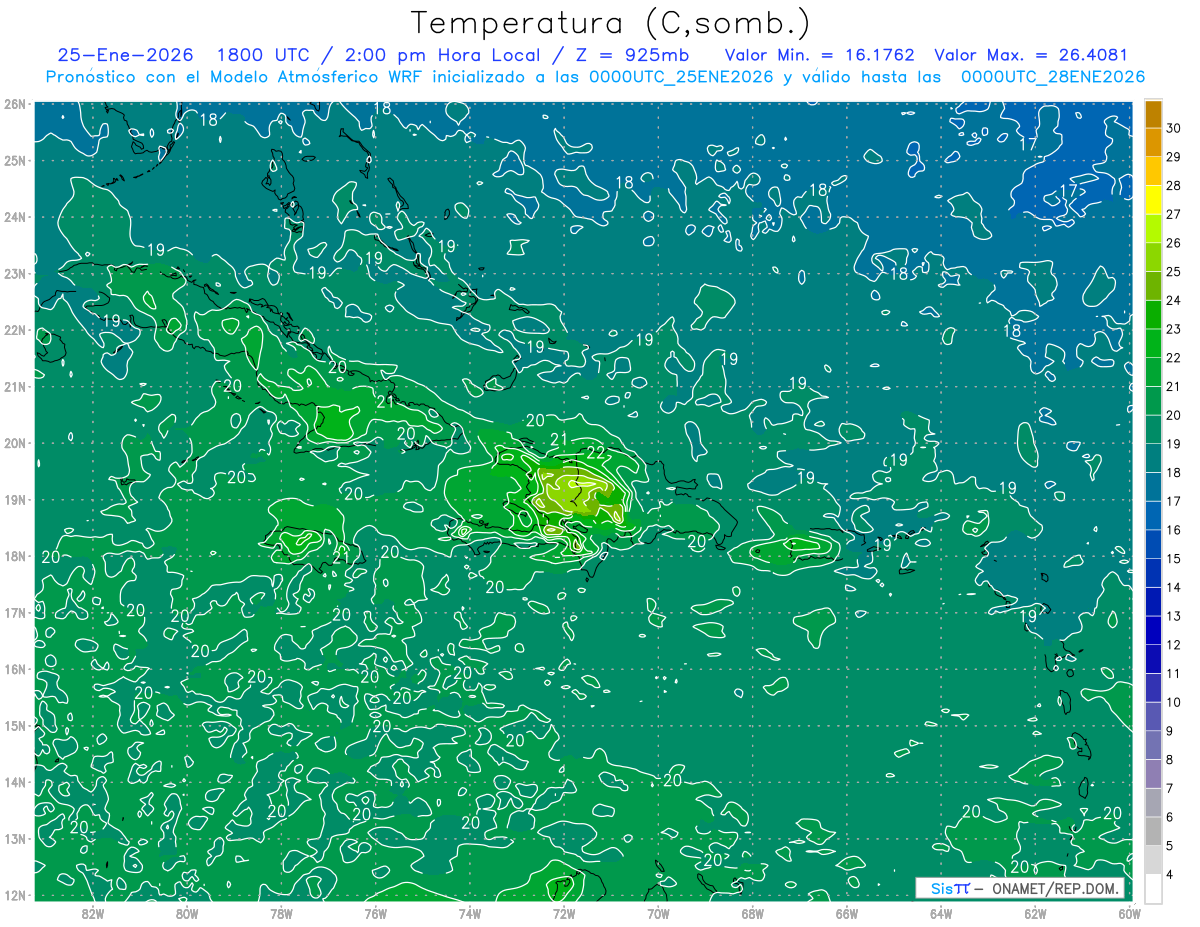Click the '5' label on the color scale
1200x927 pixels.
(x=1170, y=845)
